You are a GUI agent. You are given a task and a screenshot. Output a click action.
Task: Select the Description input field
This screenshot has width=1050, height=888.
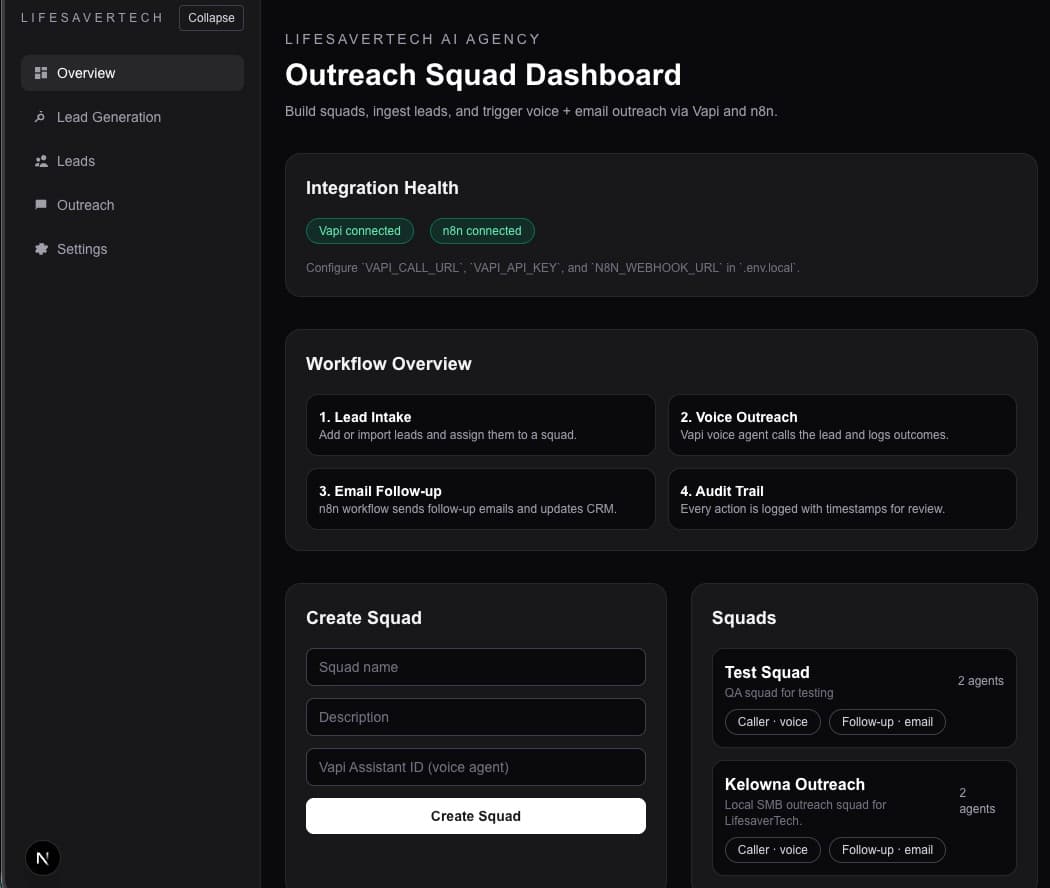[475, 717]
